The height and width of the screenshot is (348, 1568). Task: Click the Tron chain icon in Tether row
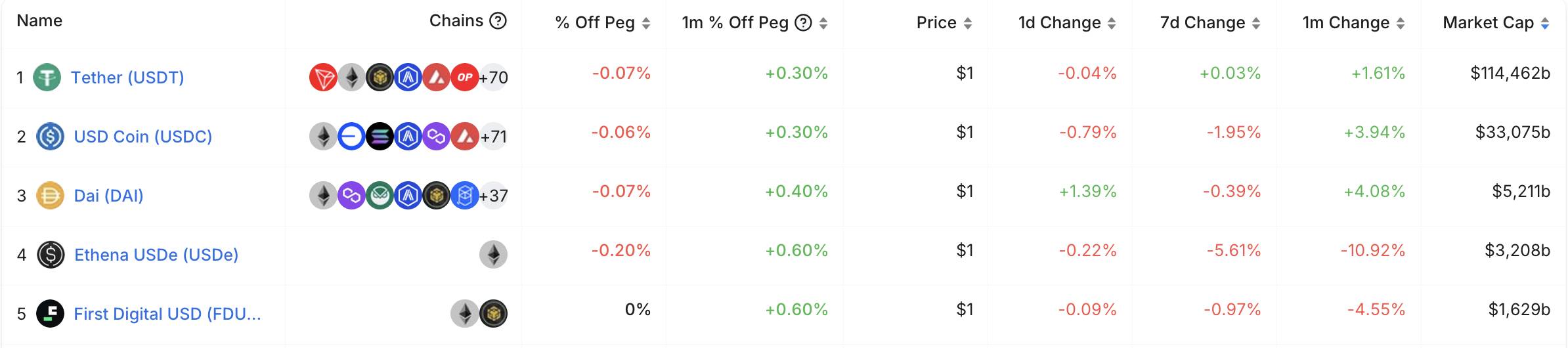click(323, 77)
